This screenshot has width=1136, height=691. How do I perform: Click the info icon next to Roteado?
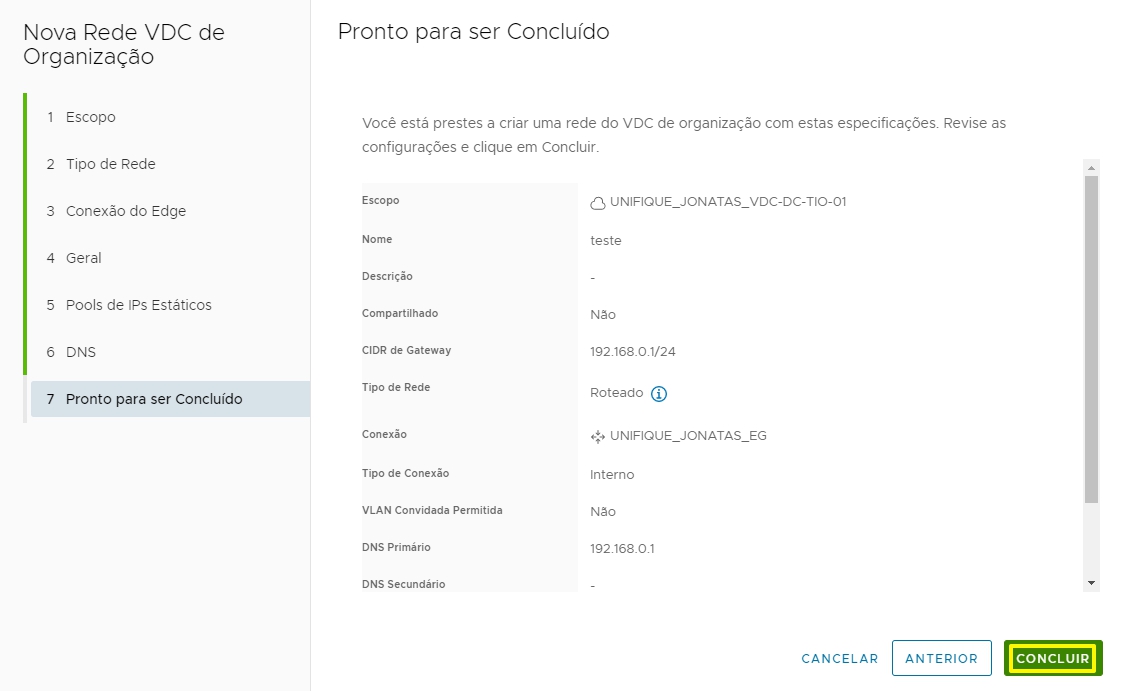tap(659, 393)
